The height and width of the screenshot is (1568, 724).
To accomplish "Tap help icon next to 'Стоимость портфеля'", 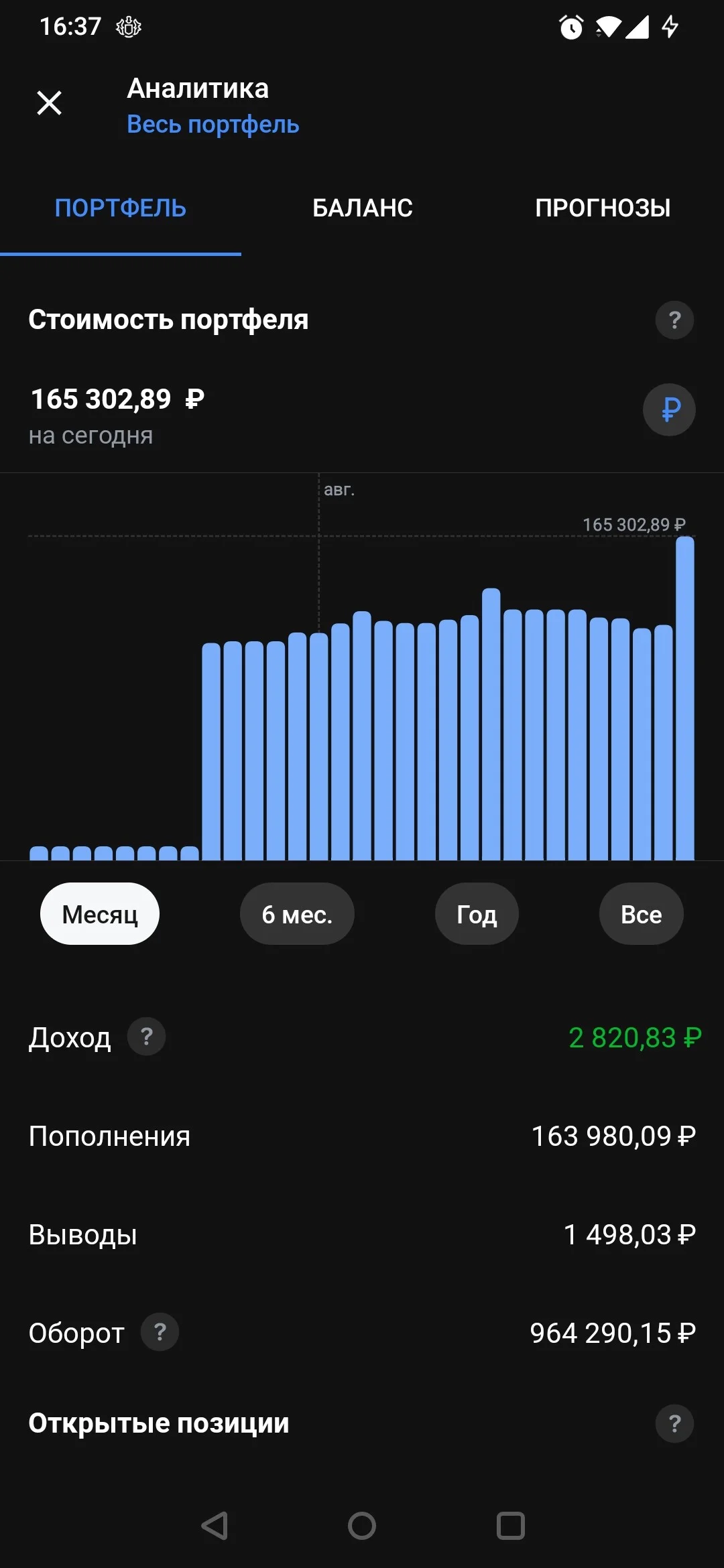I will [674, 320].
